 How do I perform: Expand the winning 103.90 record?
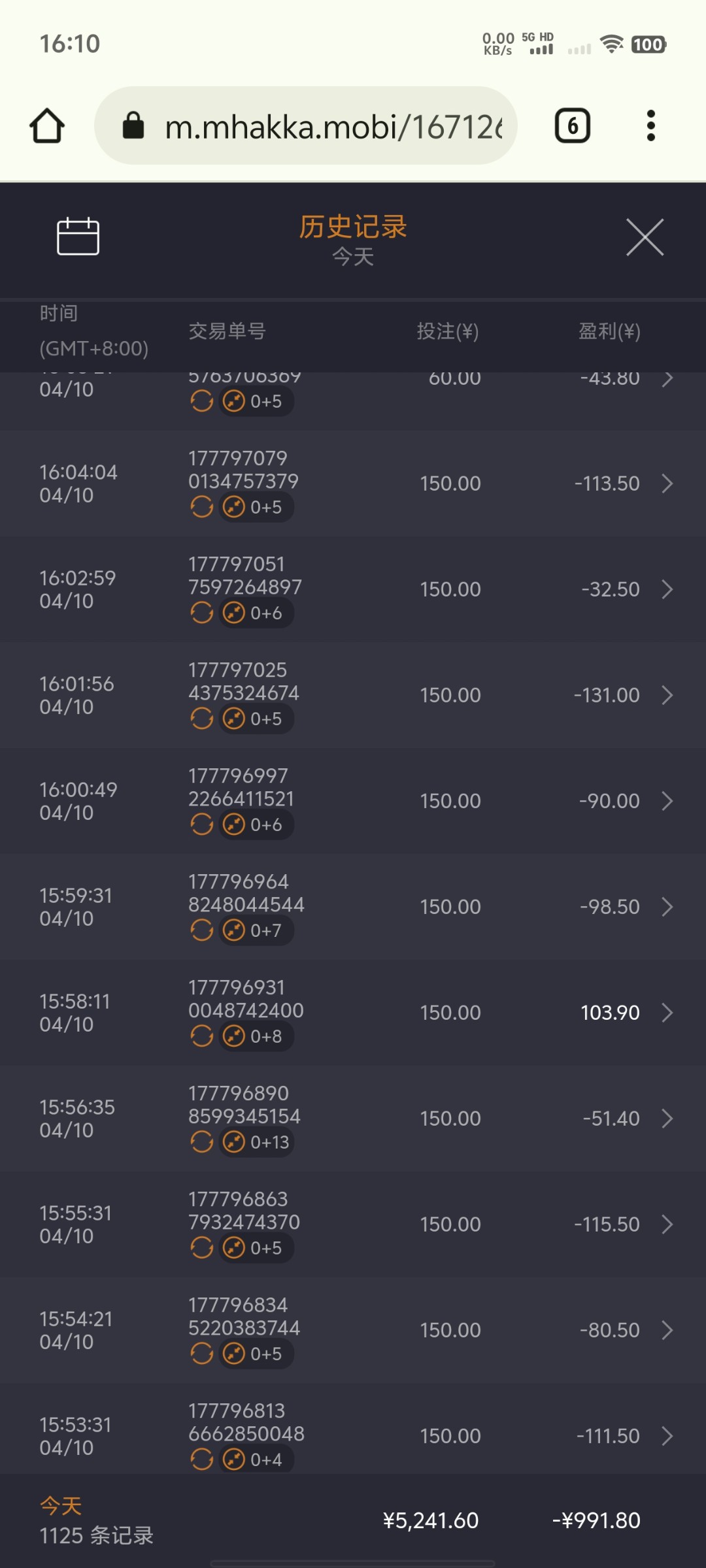pyautogui.click(x=667, y=1013)
